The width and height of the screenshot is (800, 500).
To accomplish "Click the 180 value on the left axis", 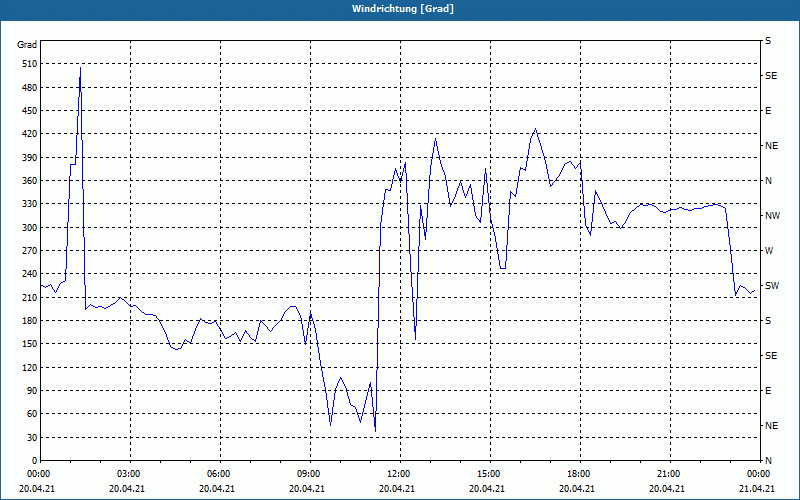I will [x=30, y=321].
